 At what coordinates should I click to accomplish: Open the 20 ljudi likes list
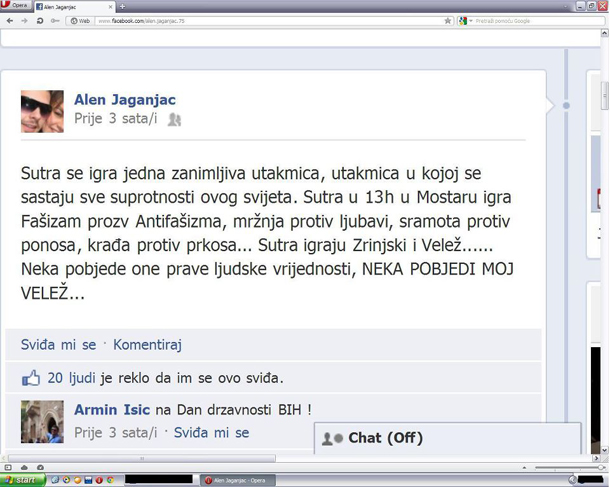72,378
